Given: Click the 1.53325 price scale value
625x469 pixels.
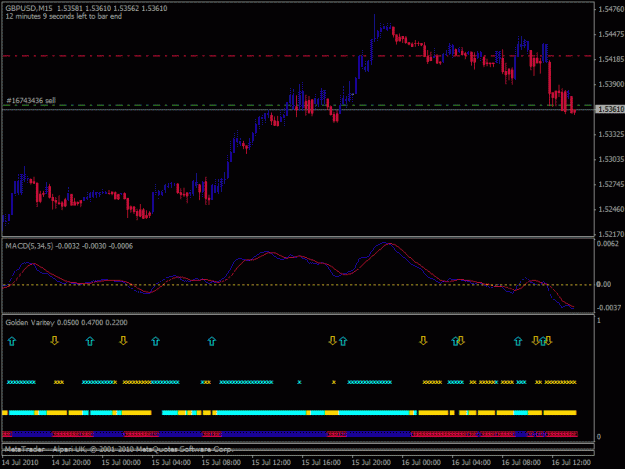Looking at the screenshot, I should point(611,134).
